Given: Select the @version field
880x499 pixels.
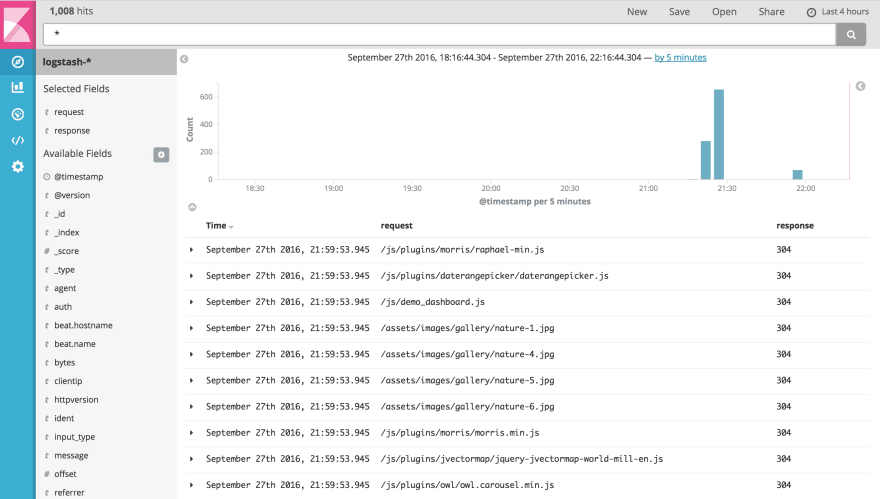Looking at the screenshot, I should [x=72, y=195].
